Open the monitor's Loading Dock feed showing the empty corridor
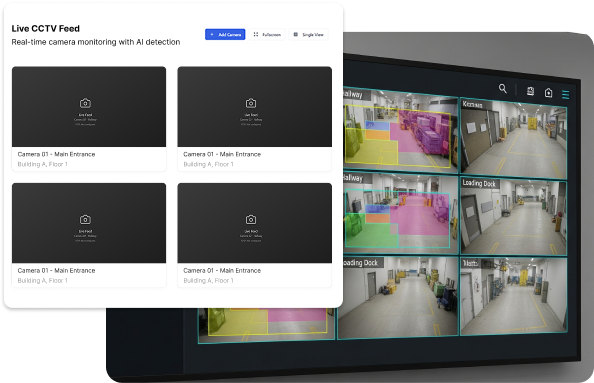594x383 pixels. coord(514,217)
